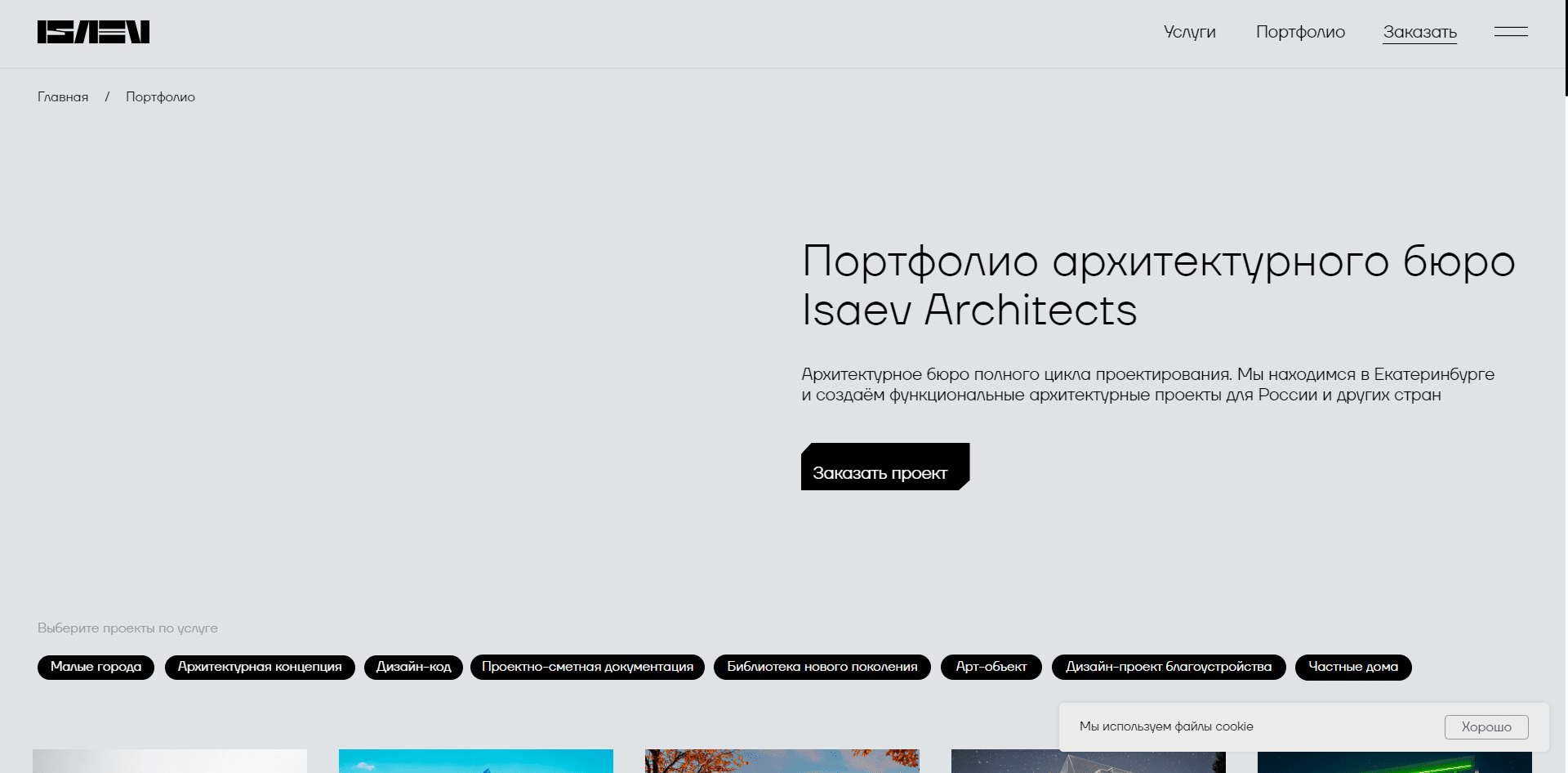Select the Дизайн-проект благоустройства filter
This screenshot has width=1568, height=773.
tap(1169, 667)
